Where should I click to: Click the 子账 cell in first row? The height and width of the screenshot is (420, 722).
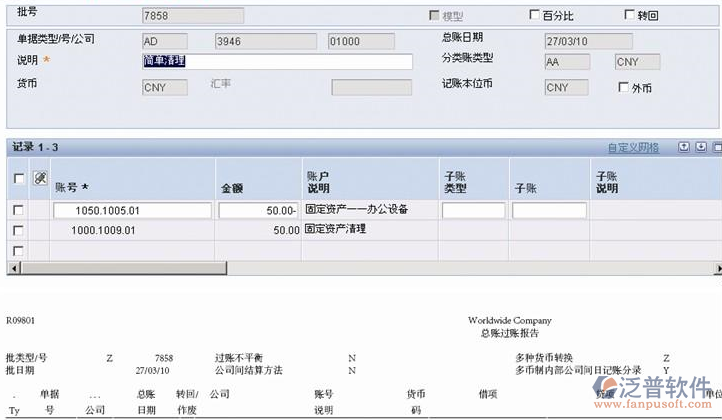549,210
